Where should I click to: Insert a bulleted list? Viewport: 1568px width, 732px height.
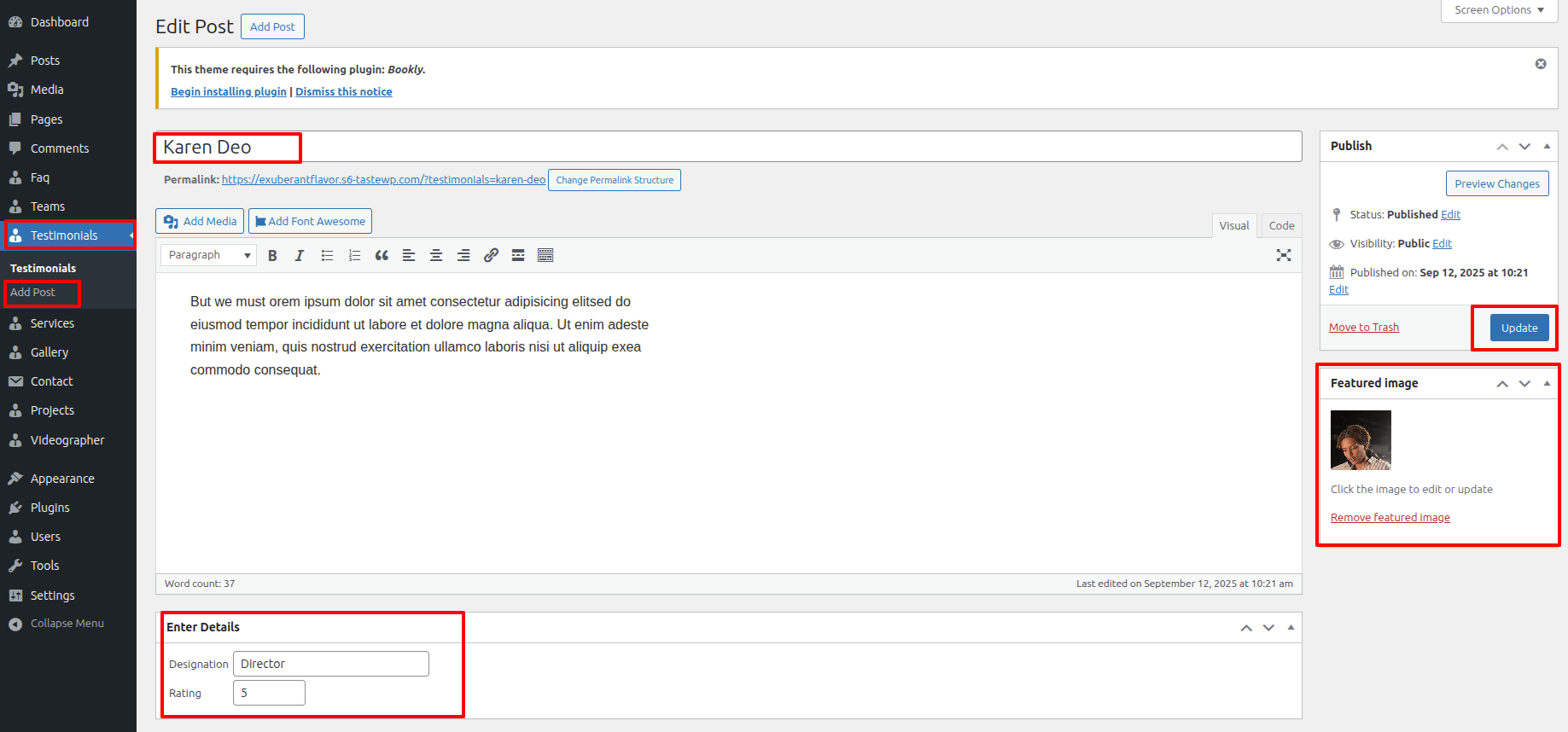coord(327,256)
